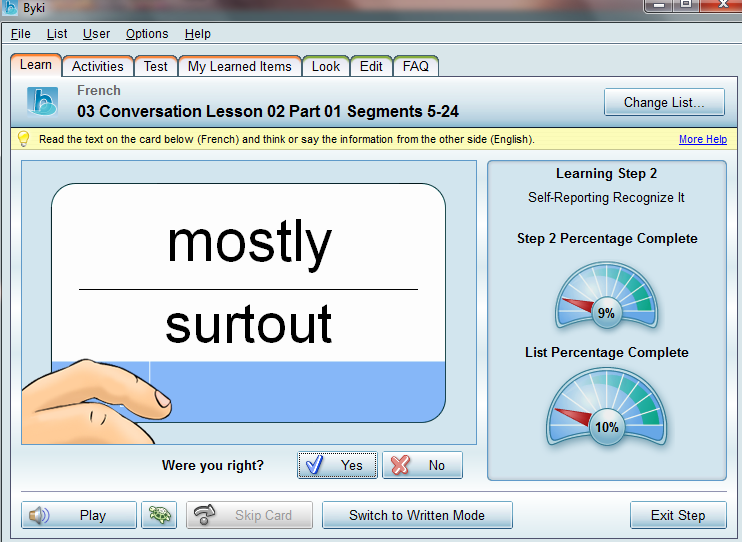Select the Learn tab
This screenshot has height=542, width=742.
tap(36, 65)
